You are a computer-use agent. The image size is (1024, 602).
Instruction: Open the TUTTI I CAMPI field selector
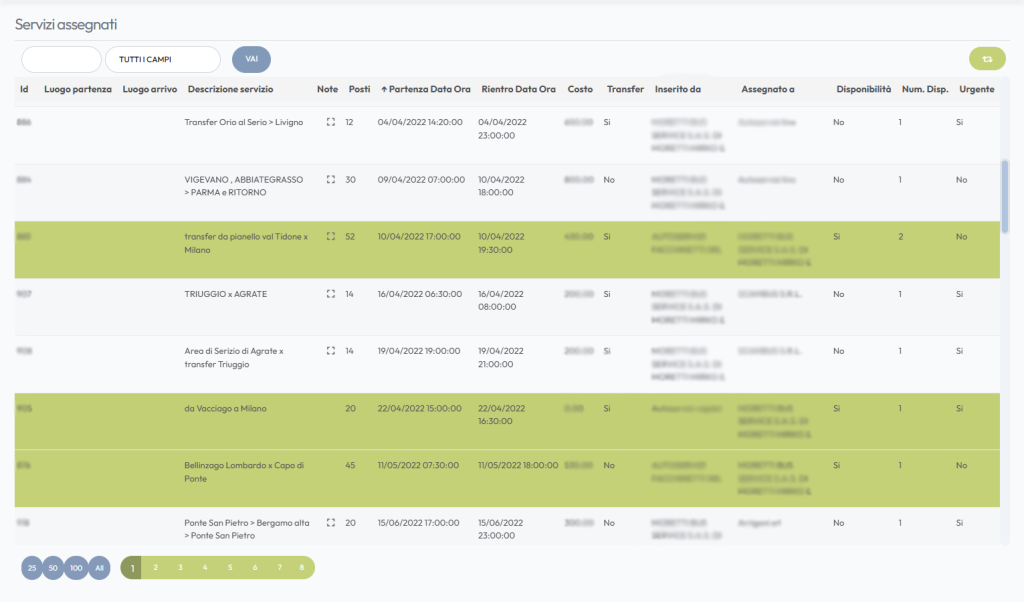pyautogui.click(x=162, y=60)
